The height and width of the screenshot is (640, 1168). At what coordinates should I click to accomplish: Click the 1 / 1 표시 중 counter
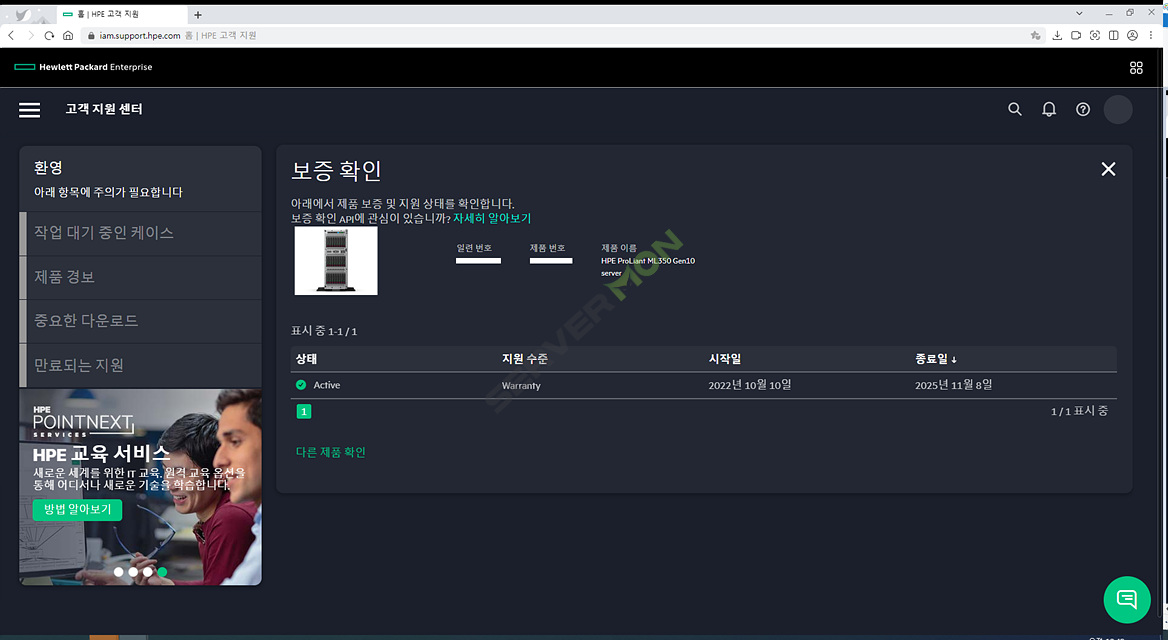(1079, 411)
